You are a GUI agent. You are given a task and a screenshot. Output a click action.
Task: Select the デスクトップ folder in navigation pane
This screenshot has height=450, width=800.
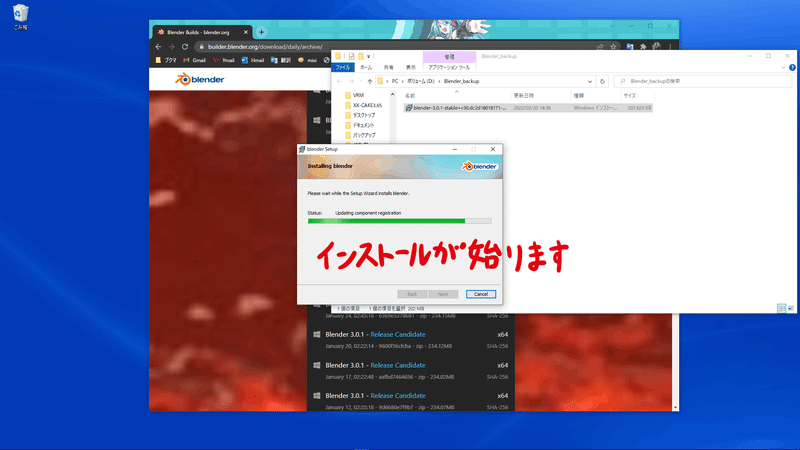360,115
